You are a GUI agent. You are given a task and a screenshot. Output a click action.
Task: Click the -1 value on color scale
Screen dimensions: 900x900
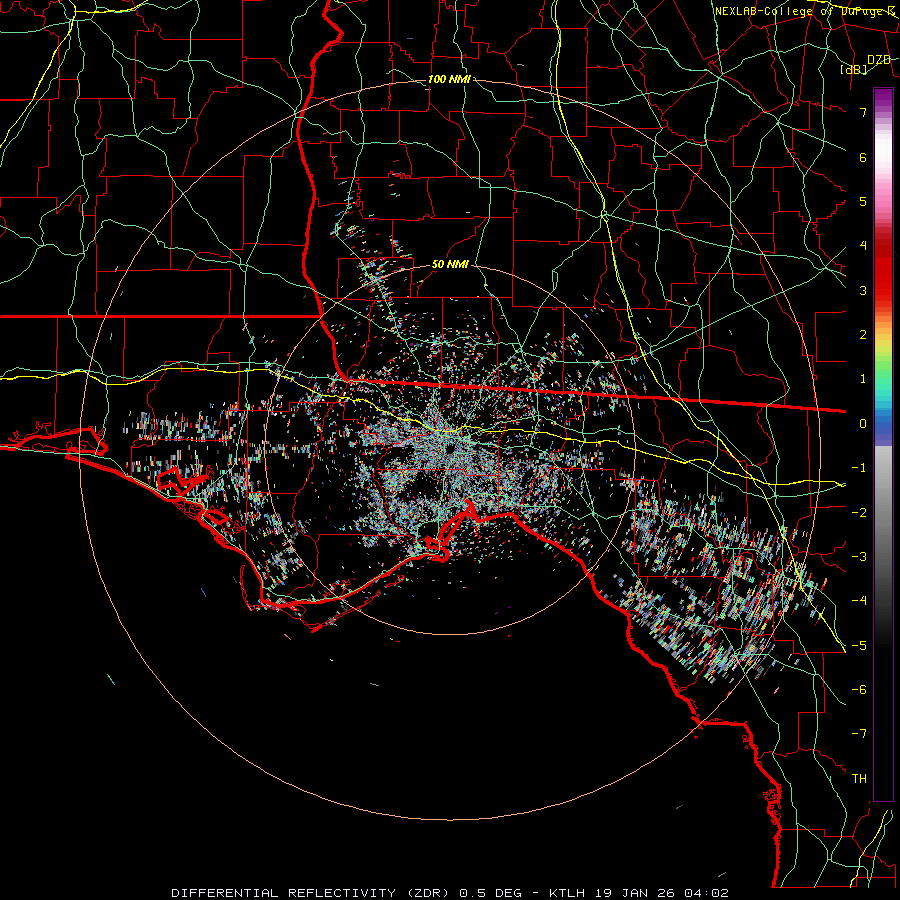pos(859,468)
